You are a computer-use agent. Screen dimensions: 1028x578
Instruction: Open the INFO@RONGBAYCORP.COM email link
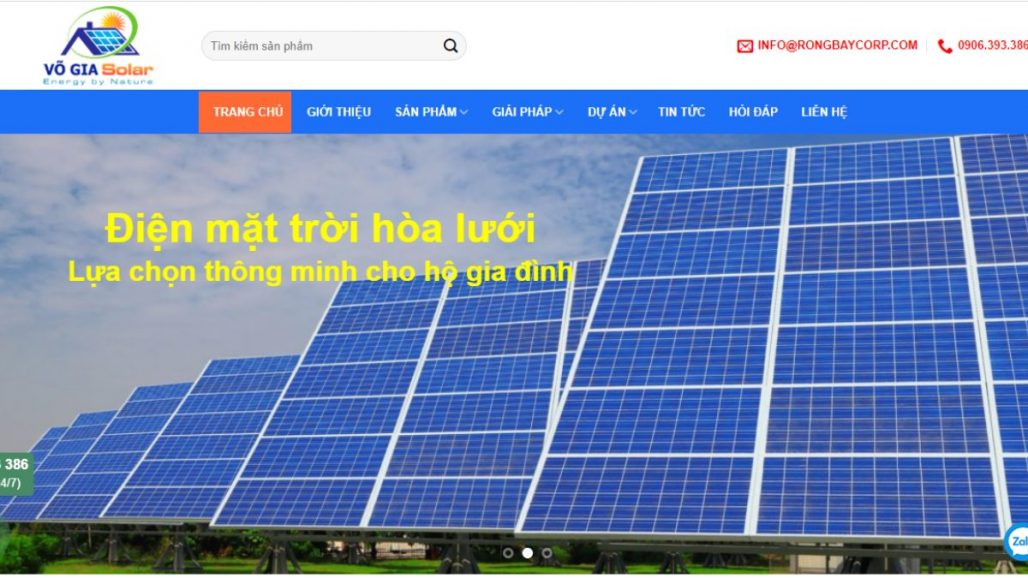point(837,45)
